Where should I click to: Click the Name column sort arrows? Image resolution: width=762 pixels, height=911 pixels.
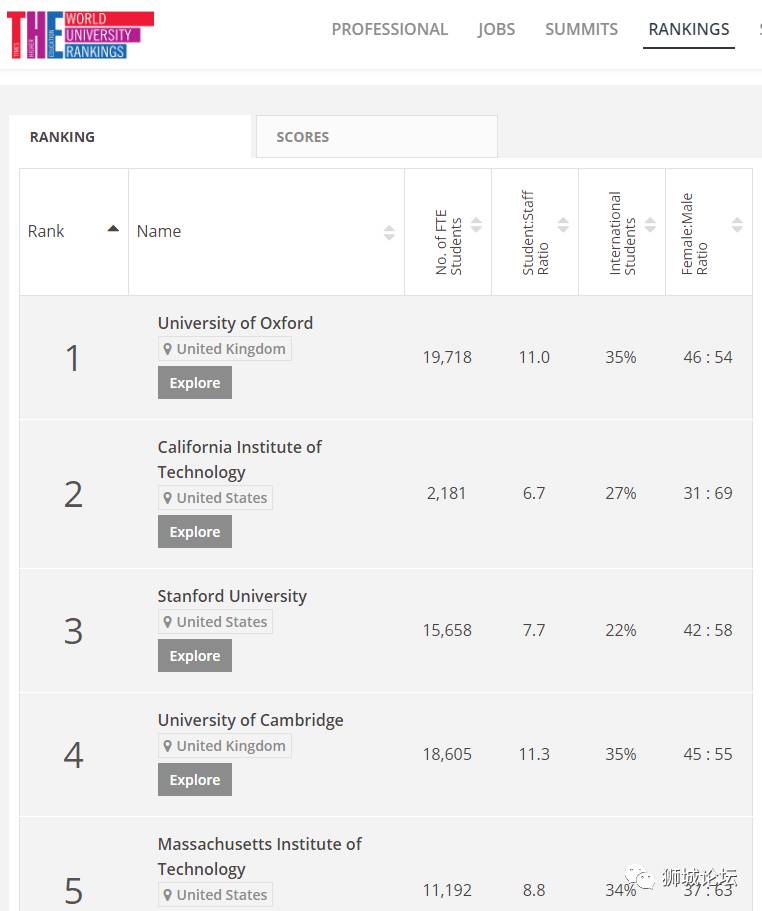(389, 232)
